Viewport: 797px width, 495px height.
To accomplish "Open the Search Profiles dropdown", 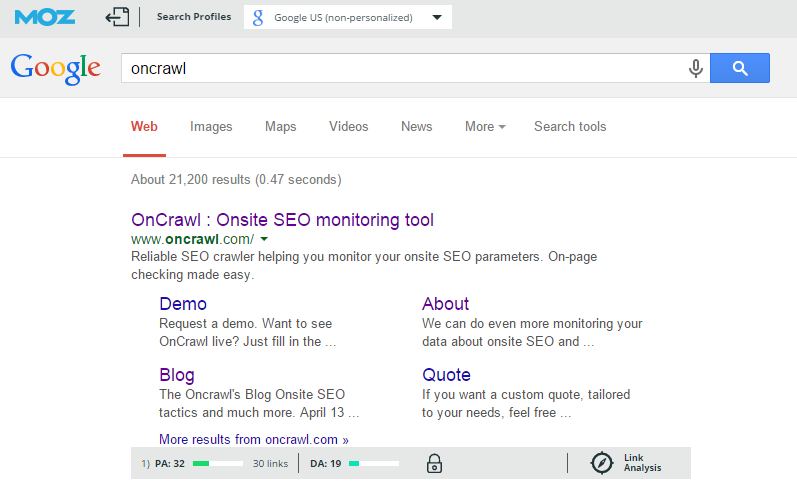I will click(x=347, y=17).
